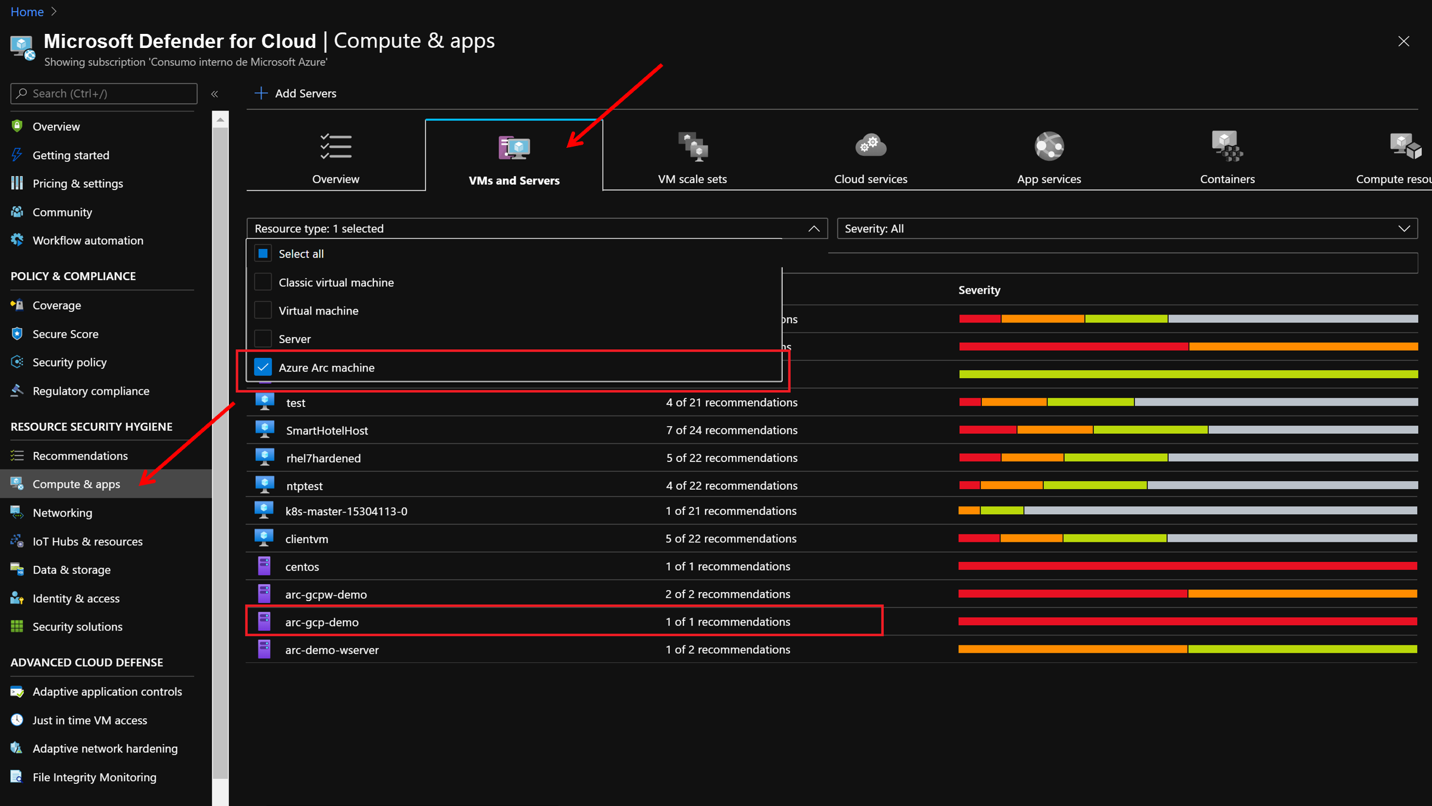Viewport: 1432px width, 806px height.
Task: Collapse the left sidebar with the chevron
Action: [x=215, y=94]
